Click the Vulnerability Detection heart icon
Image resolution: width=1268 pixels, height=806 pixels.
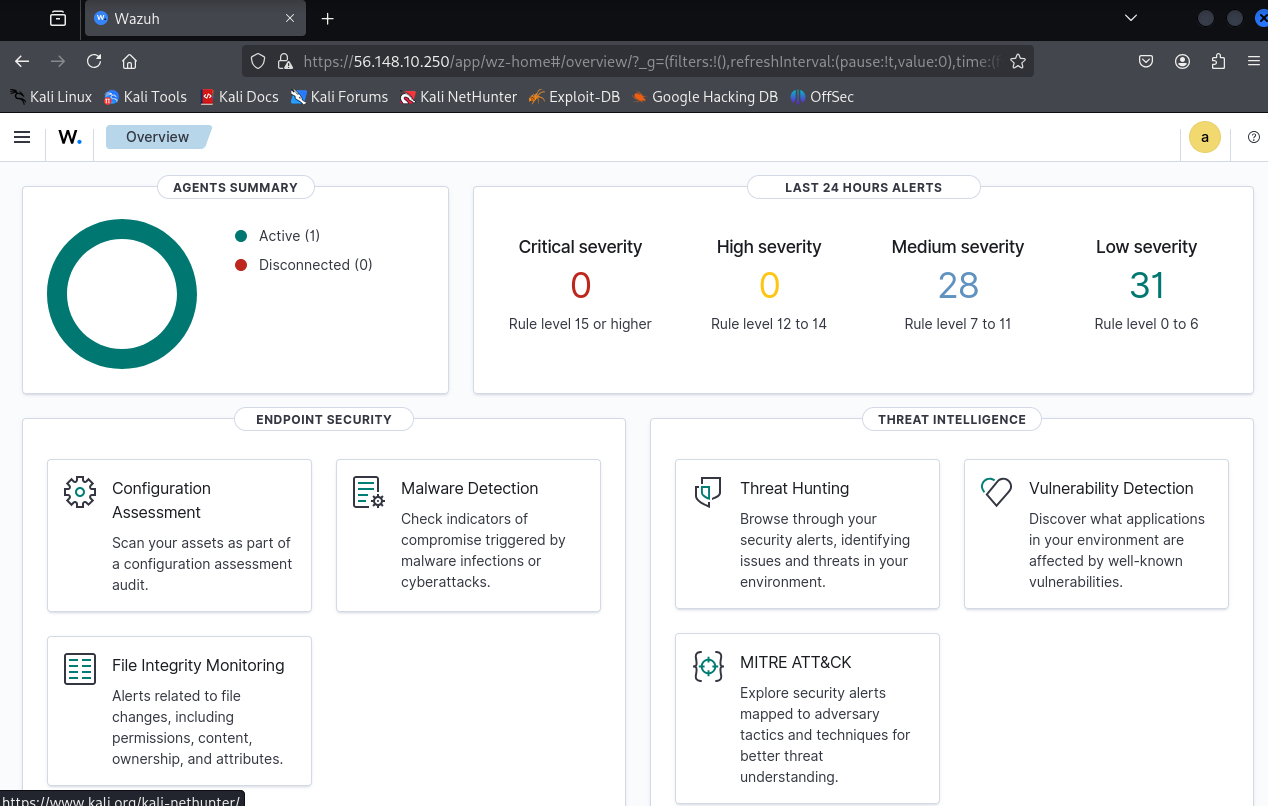pyautogui.click(x=997, y=491)
